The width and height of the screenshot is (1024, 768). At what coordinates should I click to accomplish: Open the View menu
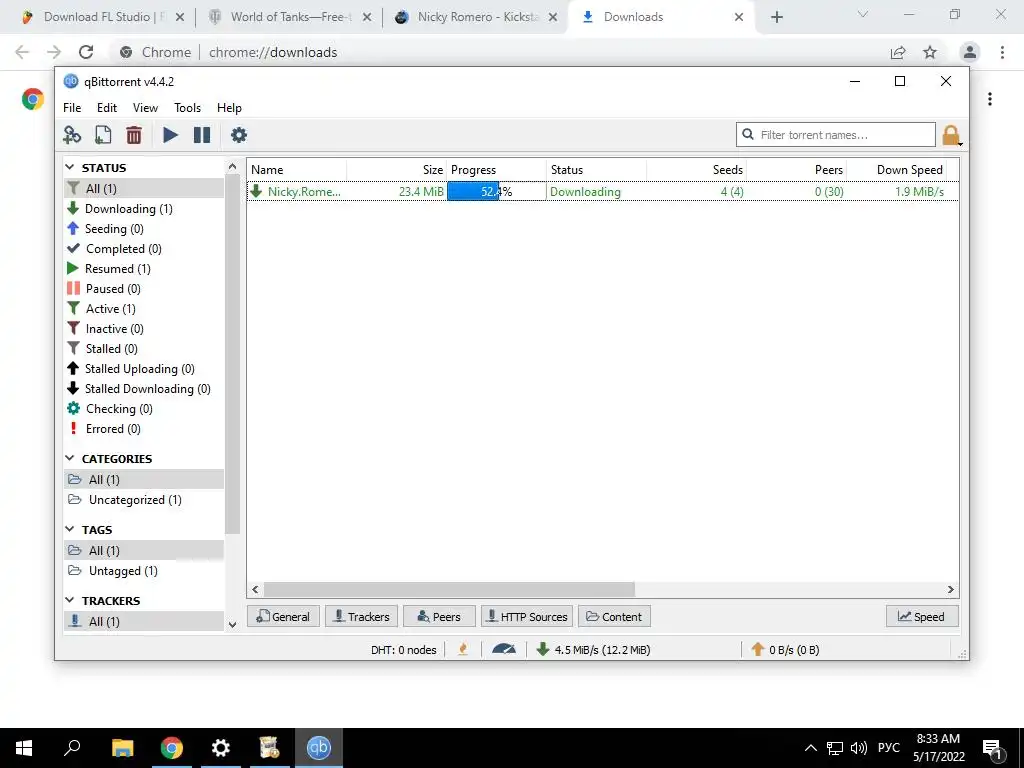(146, 108)
